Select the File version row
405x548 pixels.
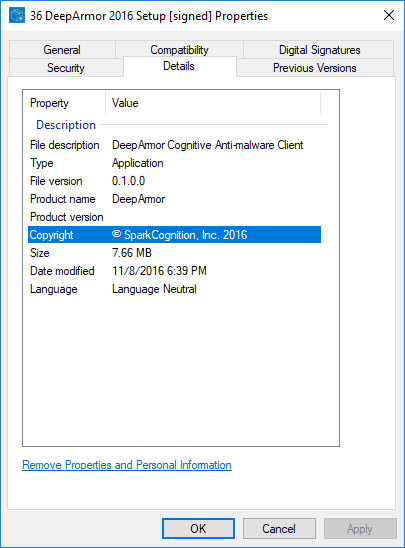pos(174,181)
